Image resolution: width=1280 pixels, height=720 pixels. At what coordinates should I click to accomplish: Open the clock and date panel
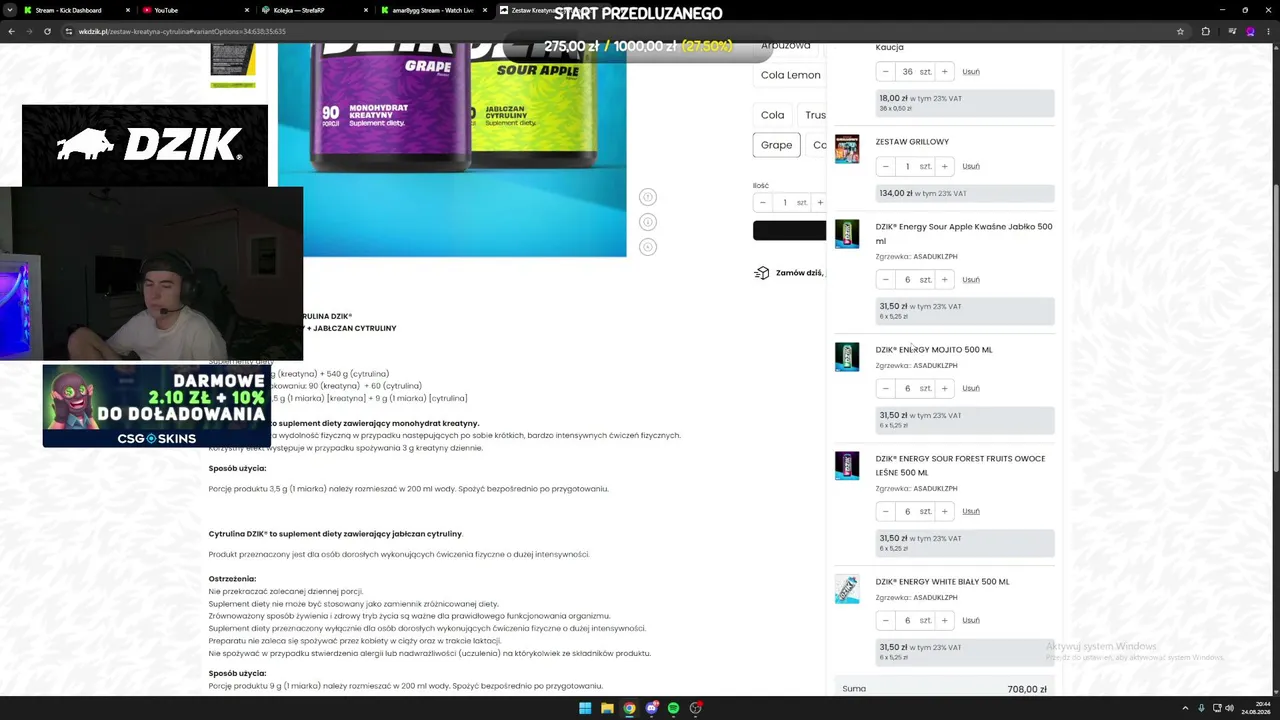pyautogui.click(x=1256, y=708)
